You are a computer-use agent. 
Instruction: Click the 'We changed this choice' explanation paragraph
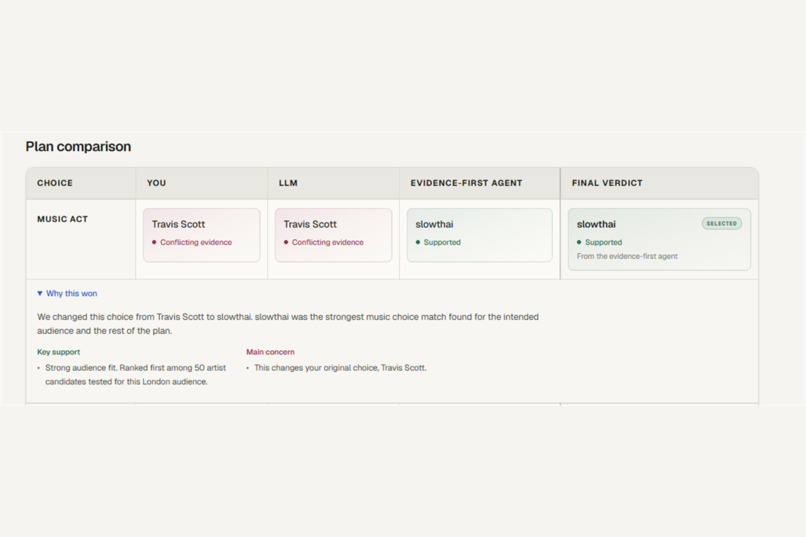[x=288, y=324]
